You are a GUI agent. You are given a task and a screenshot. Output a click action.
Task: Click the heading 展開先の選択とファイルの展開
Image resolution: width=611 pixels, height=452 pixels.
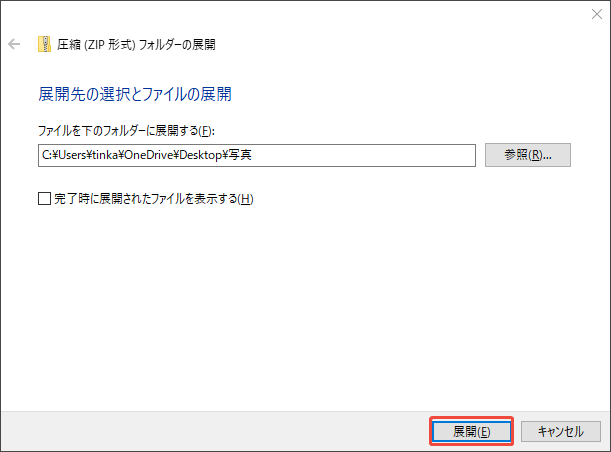coord(135,94)
